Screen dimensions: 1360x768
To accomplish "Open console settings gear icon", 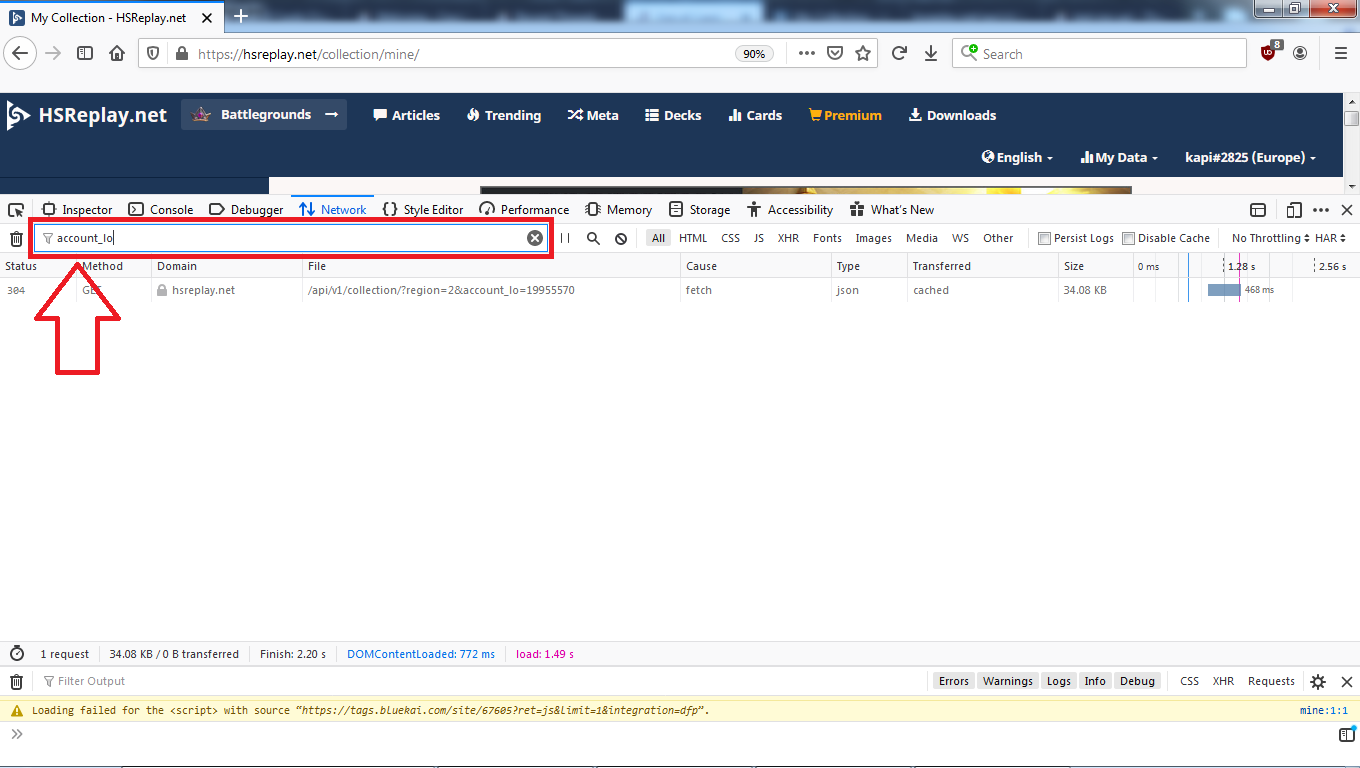I will (1318, 681).
